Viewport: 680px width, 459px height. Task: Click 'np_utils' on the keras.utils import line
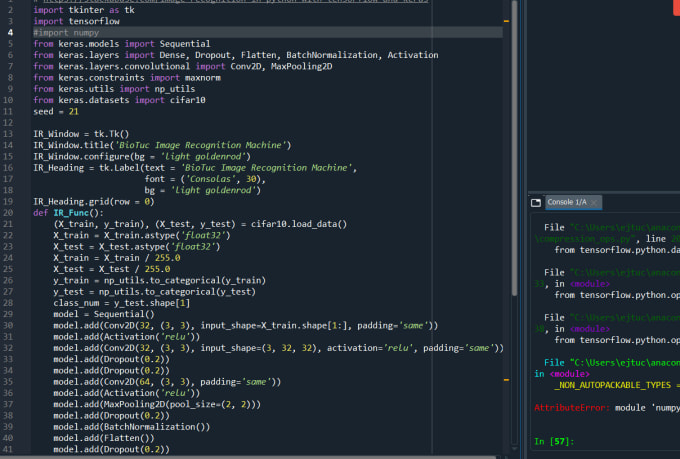pos(175,89)
